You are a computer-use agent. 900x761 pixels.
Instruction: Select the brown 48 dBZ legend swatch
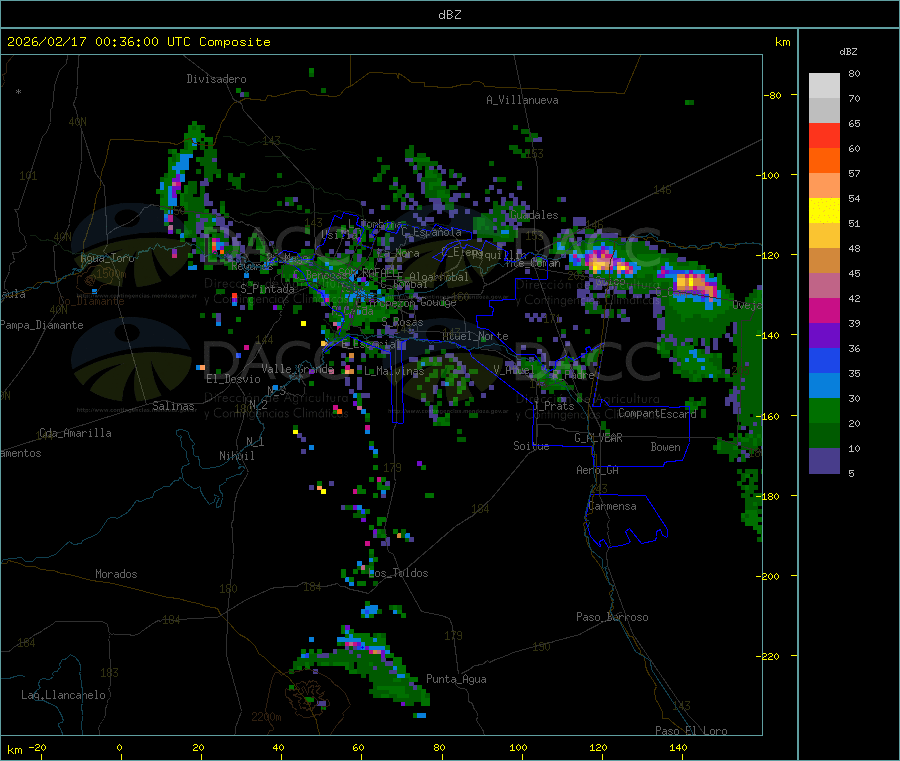pyautogui.click(x=824, y=261)
